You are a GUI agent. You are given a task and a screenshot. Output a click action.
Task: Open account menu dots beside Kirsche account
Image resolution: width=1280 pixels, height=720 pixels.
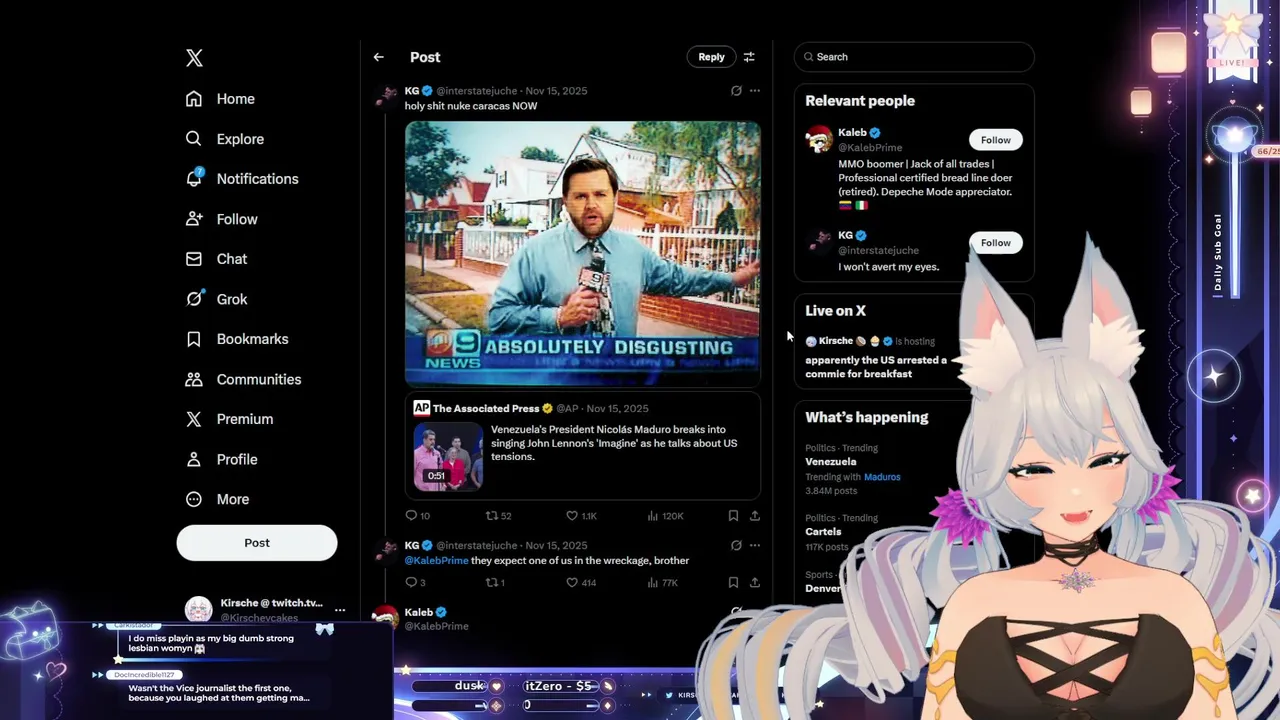[340, 610]
